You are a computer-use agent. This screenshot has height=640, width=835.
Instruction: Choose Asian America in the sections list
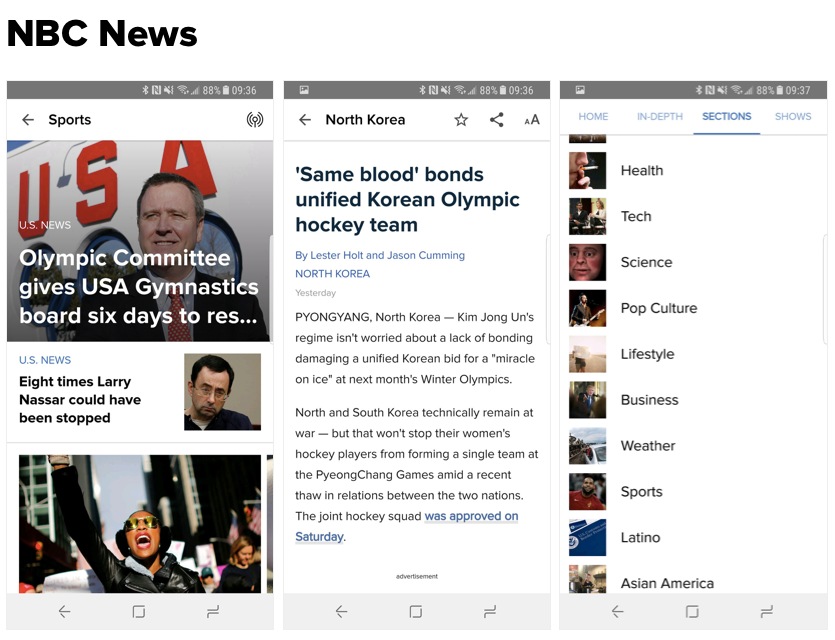pyautogui.click(x=667, y=583)
